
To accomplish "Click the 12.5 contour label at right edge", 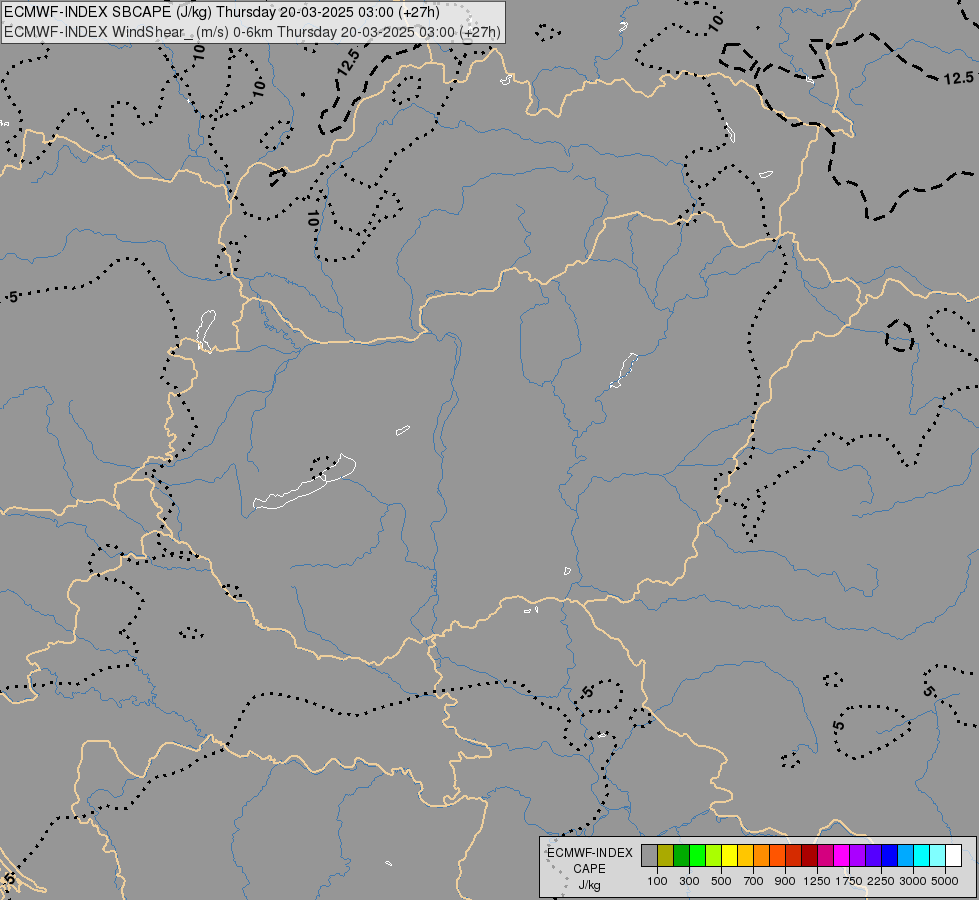I will click(958, 78).
